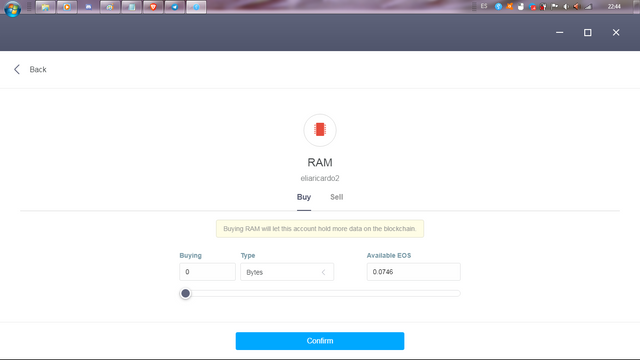The image size is (640, 360).
Task: Click the orange Avast tray icon
Action: (x=509, y=7)
